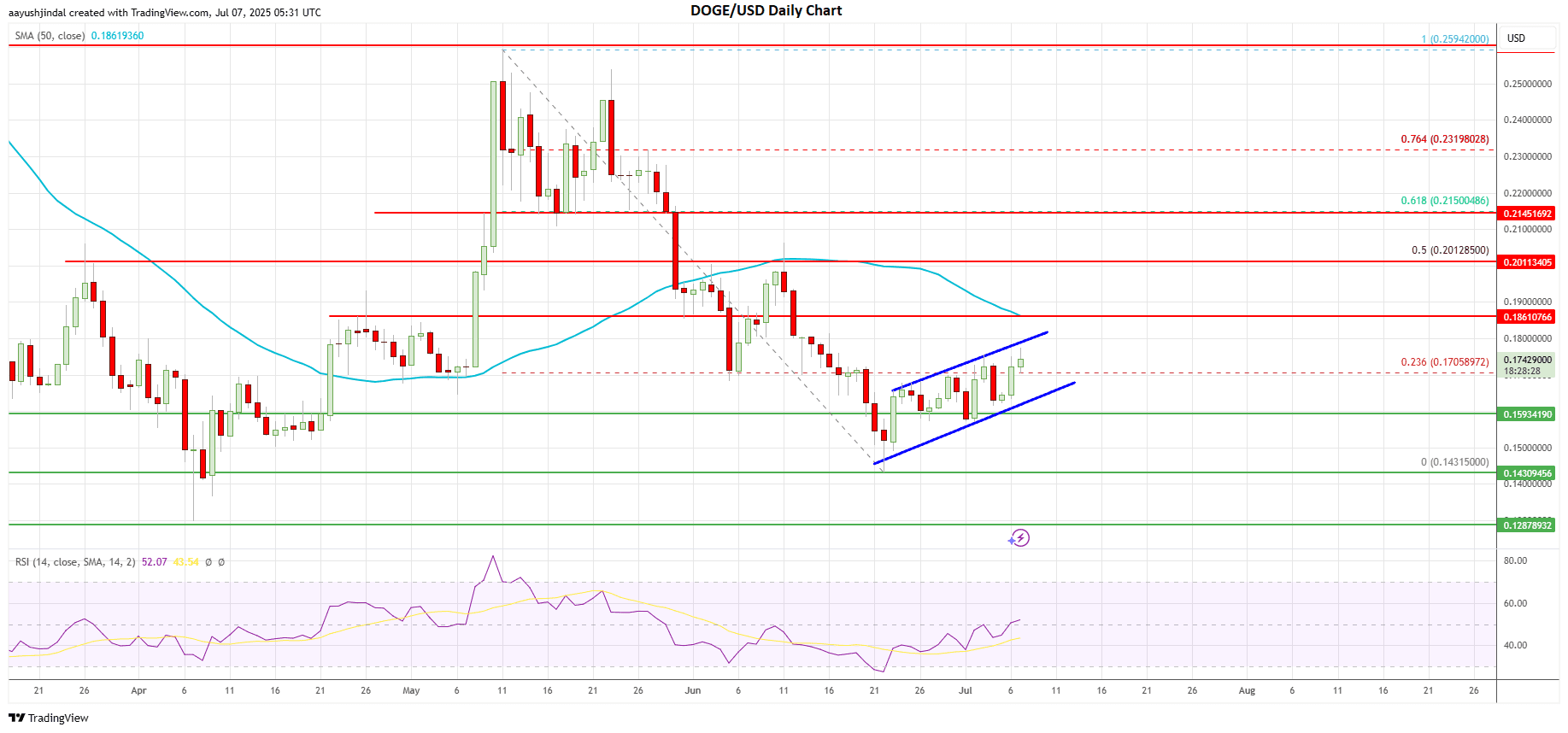Click the Fibonacci 0.618 (0.21500486) label
This screenshot has height=733, width=1568.
[1445, 201]
